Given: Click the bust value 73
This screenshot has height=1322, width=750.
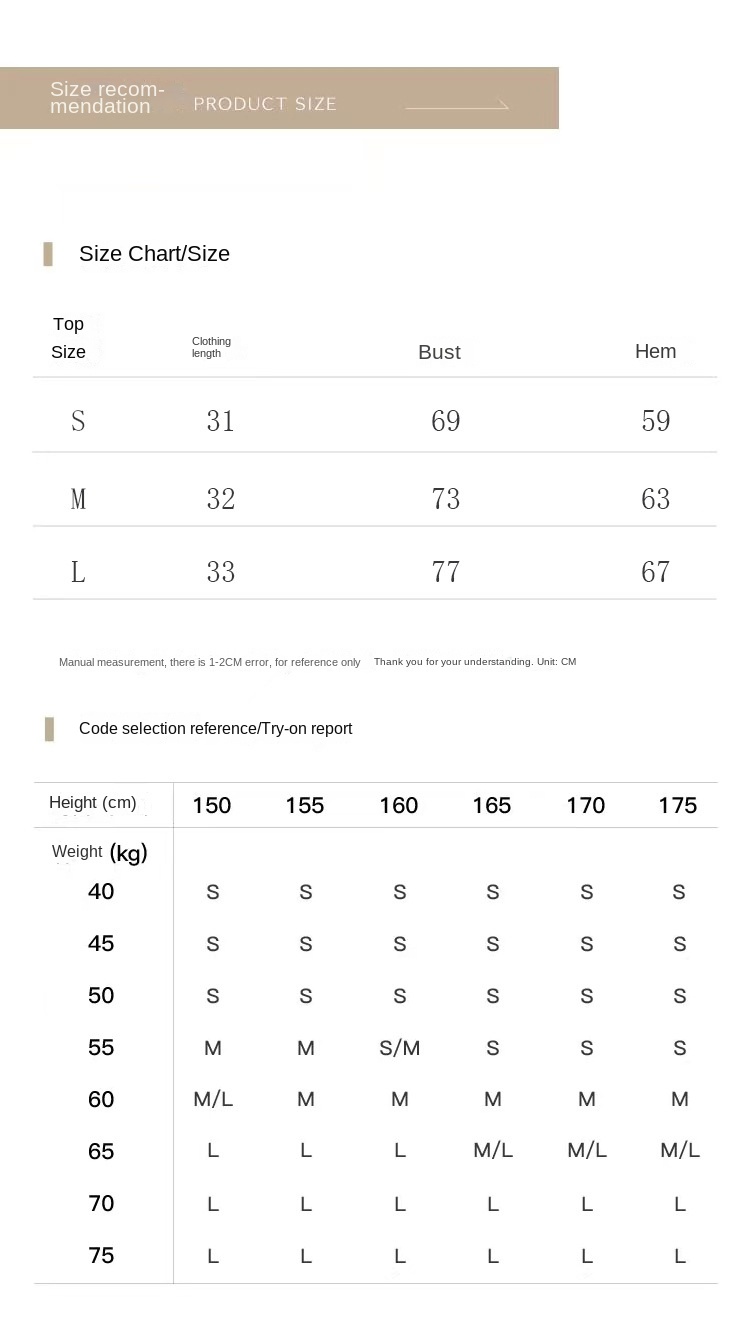Looking at the screenshot, I should [445, 498].
